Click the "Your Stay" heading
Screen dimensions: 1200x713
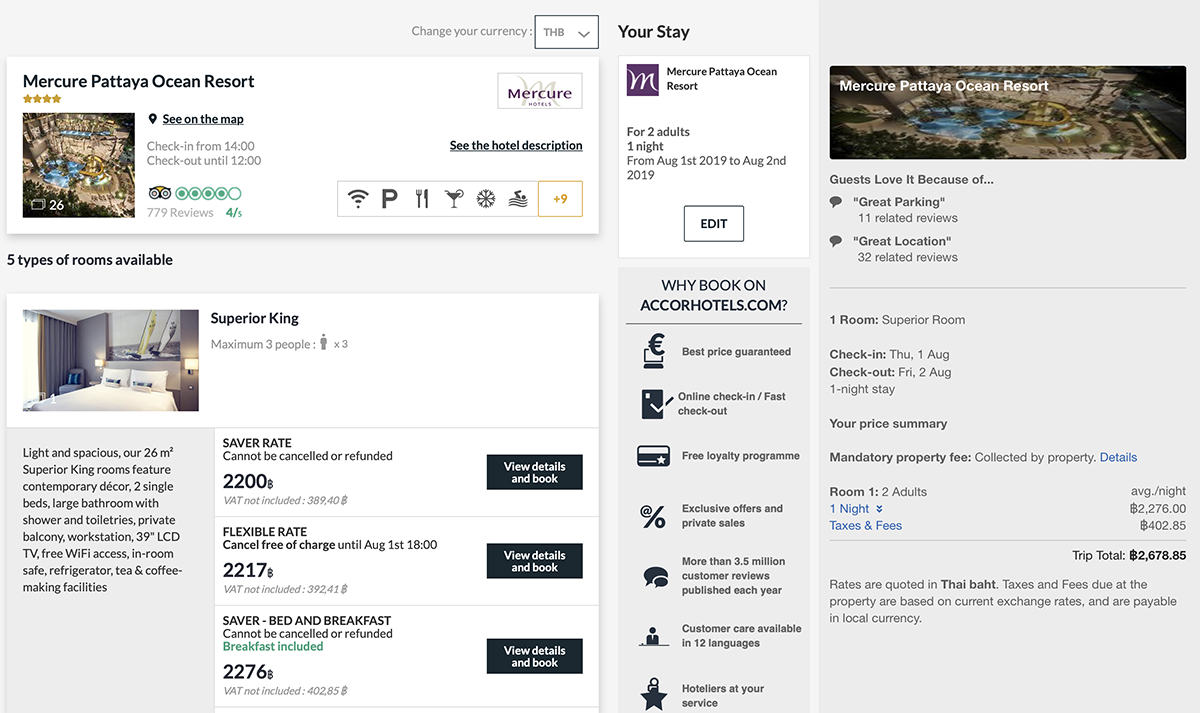click(654, 31)
